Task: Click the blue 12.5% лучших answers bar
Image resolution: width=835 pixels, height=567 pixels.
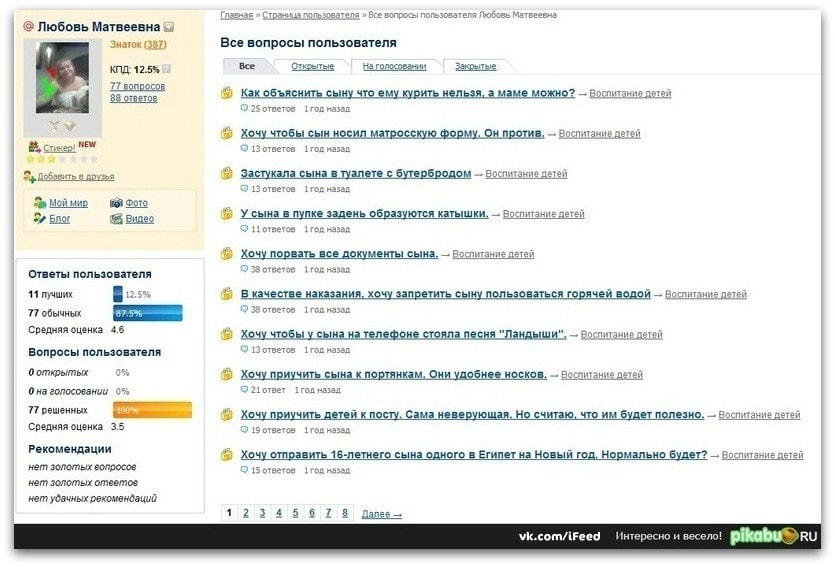Action: click(x=118, y=294)
